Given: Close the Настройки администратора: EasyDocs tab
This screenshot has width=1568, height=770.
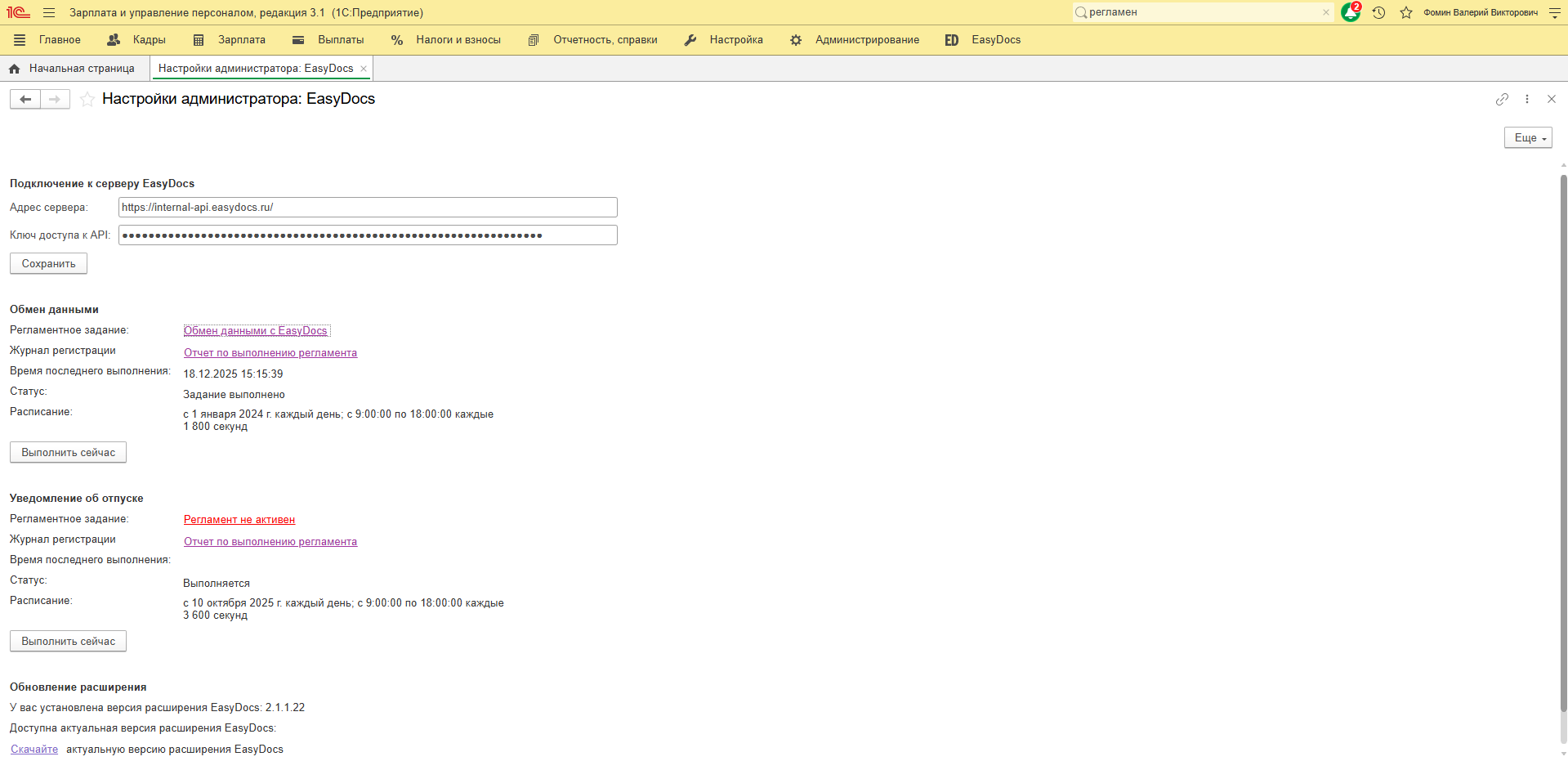Looking at the screenshot, I should [x=364, y=69].
